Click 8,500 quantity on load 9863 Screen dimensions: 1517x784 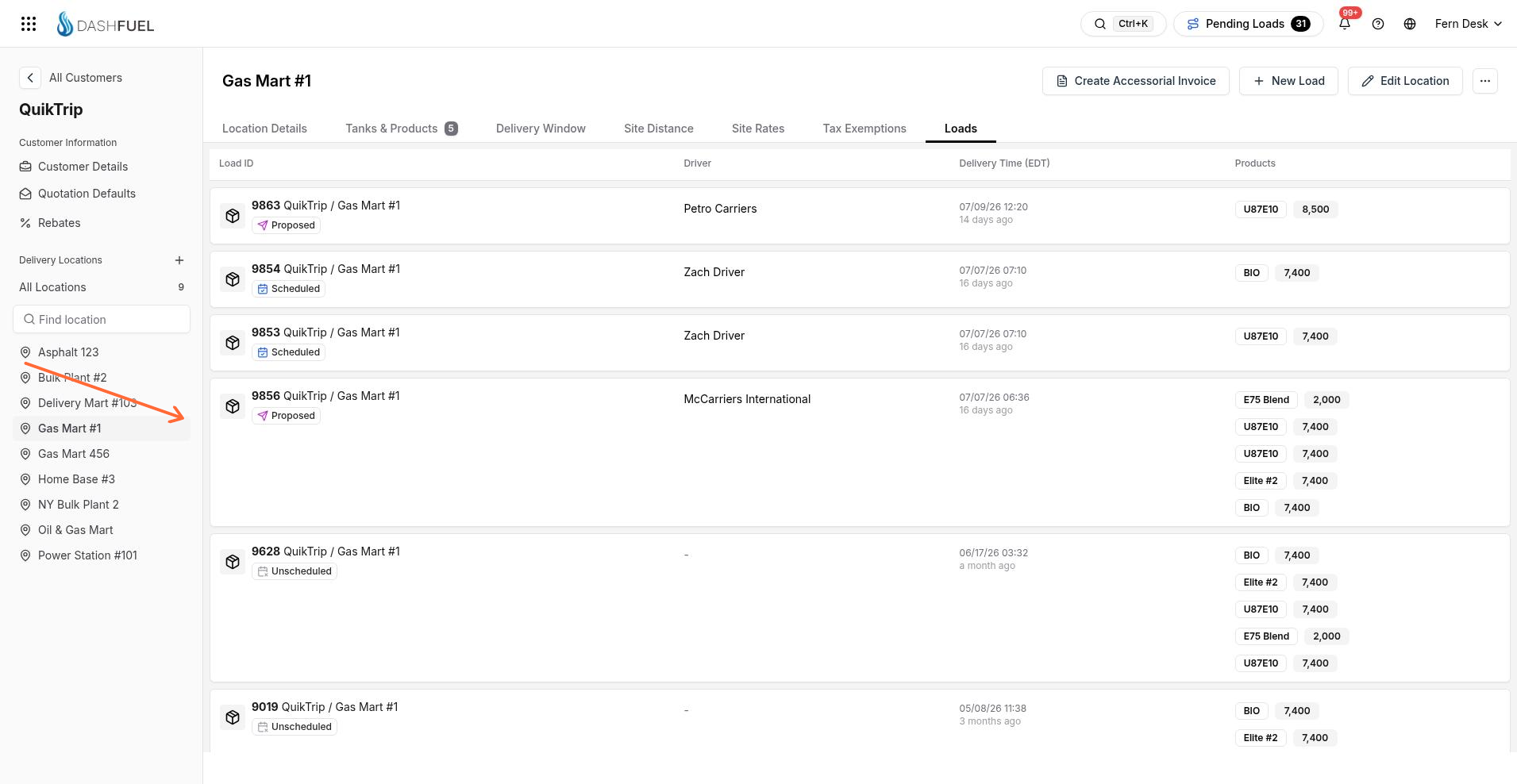[1315, 209]
